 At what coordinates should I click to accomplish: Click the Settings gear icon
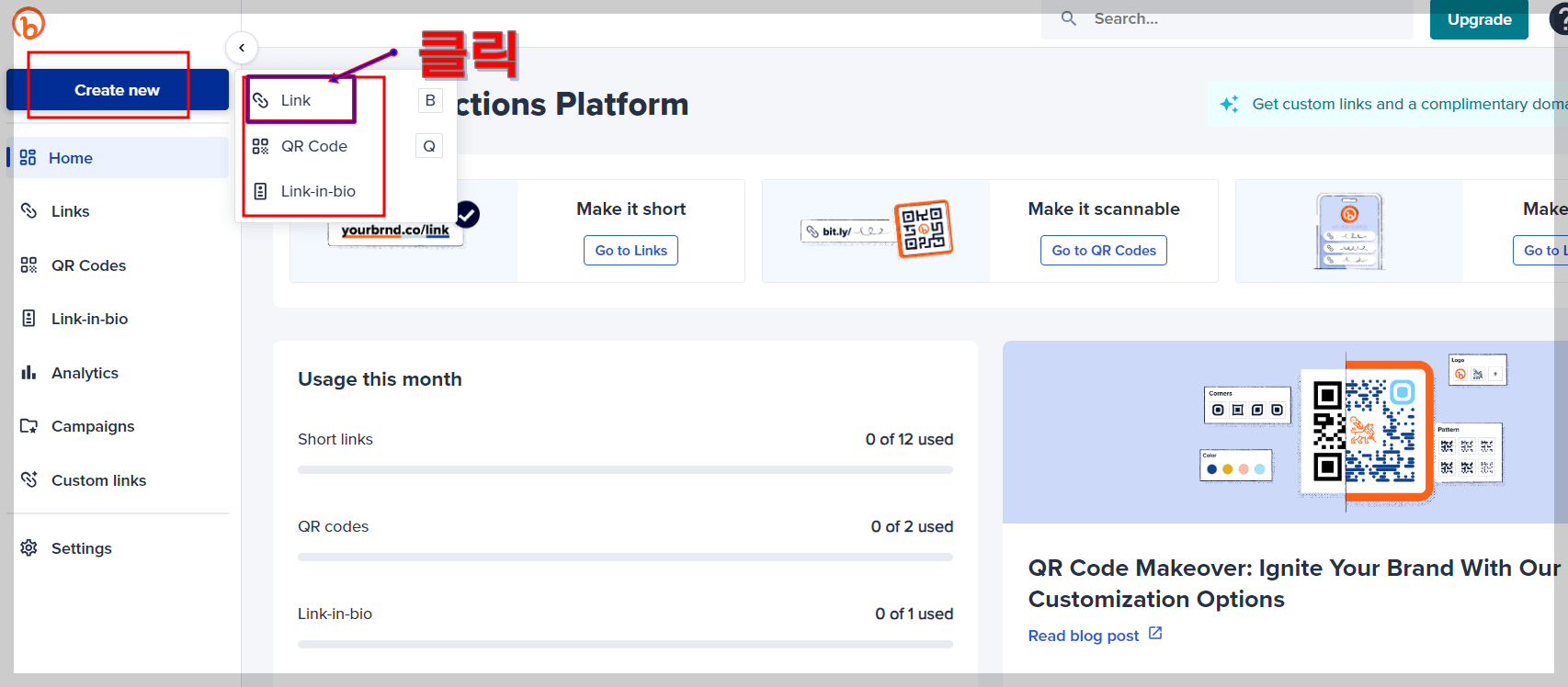pyautogui.click(x=29, y=547)
